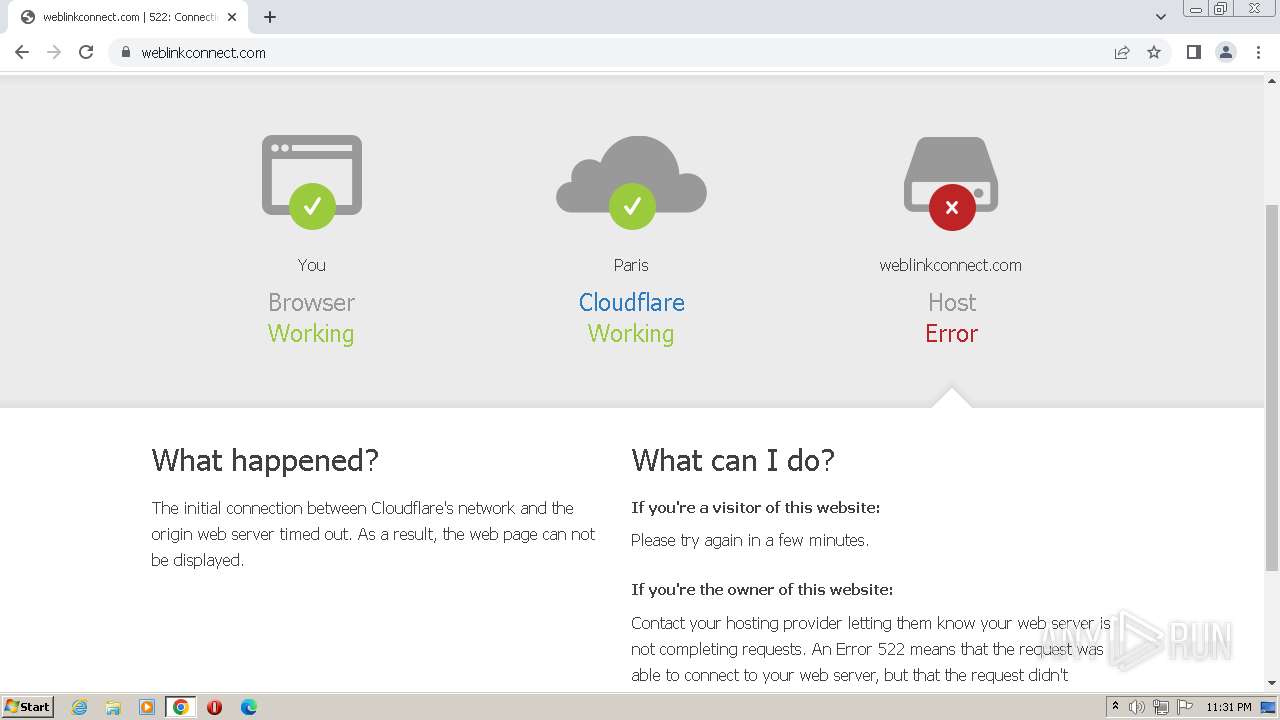Go back to previous page
Screen dimensions: 1280x720
(22, 52)
